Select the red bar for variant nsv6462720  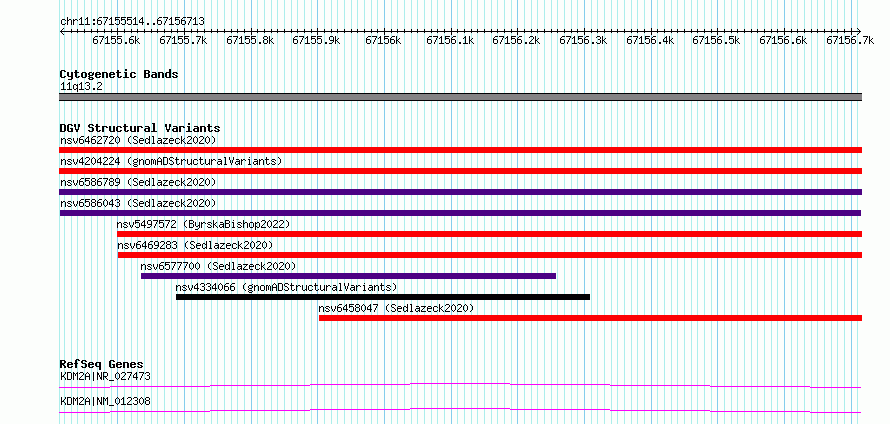460,150
